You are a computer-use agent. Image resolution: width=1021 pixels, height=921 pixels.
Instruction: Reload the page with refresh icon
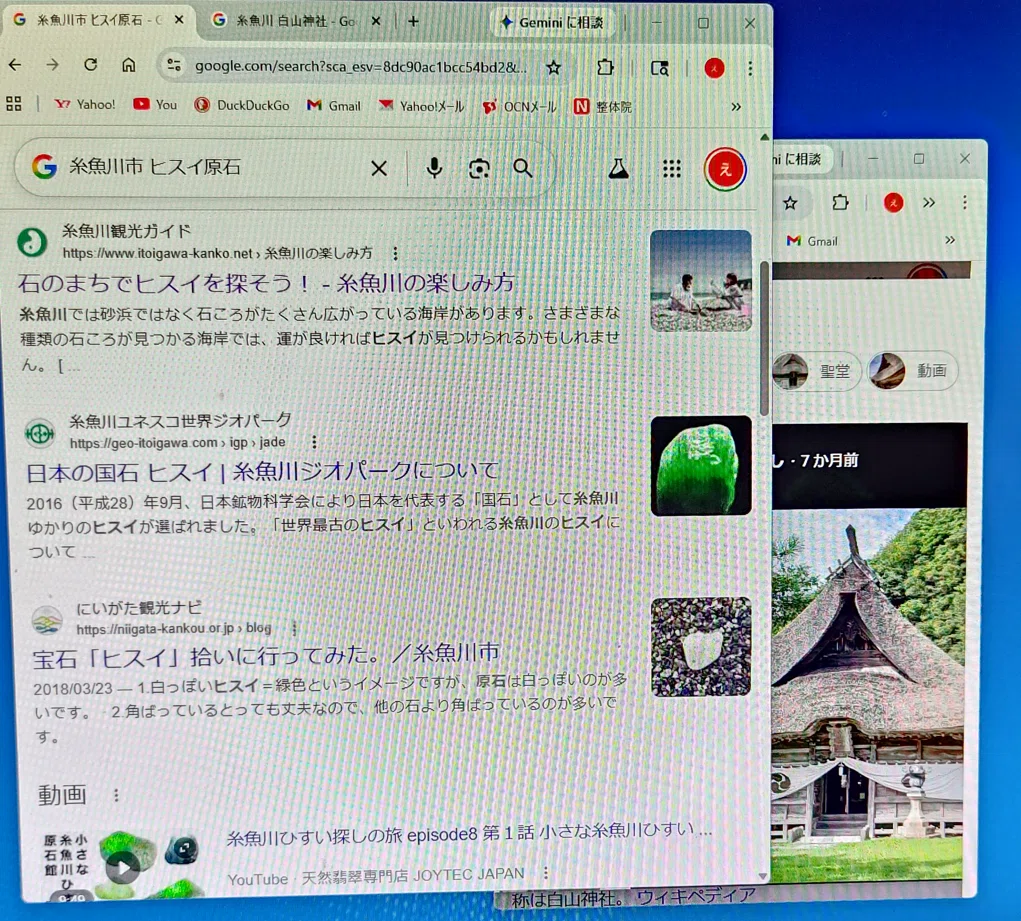point(91,65)
